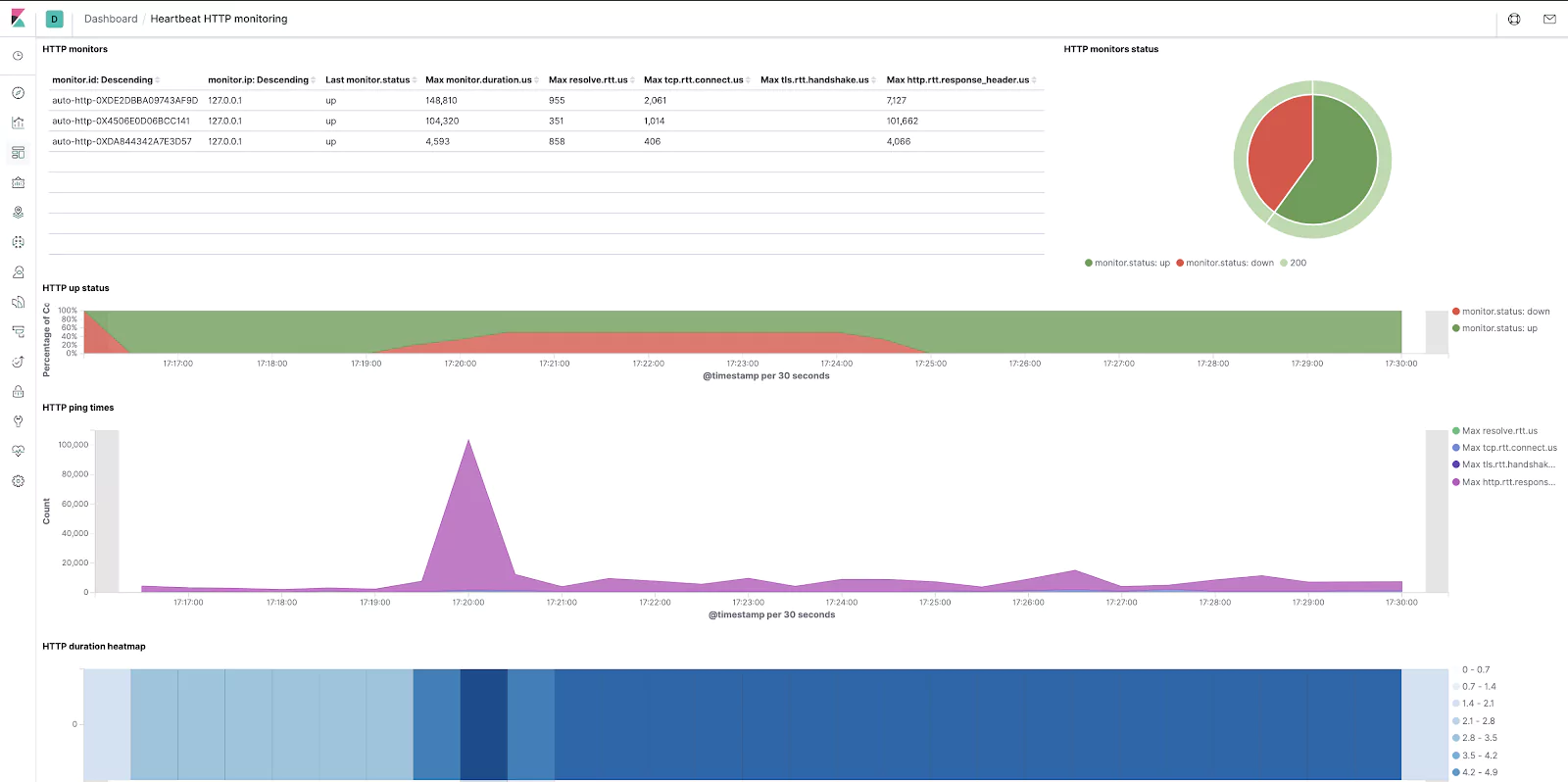The image size is (1568, 782).
Task: Select monitor auto-http-0XDE2DBBA09743AF9D row
Action: coord(546,100)
